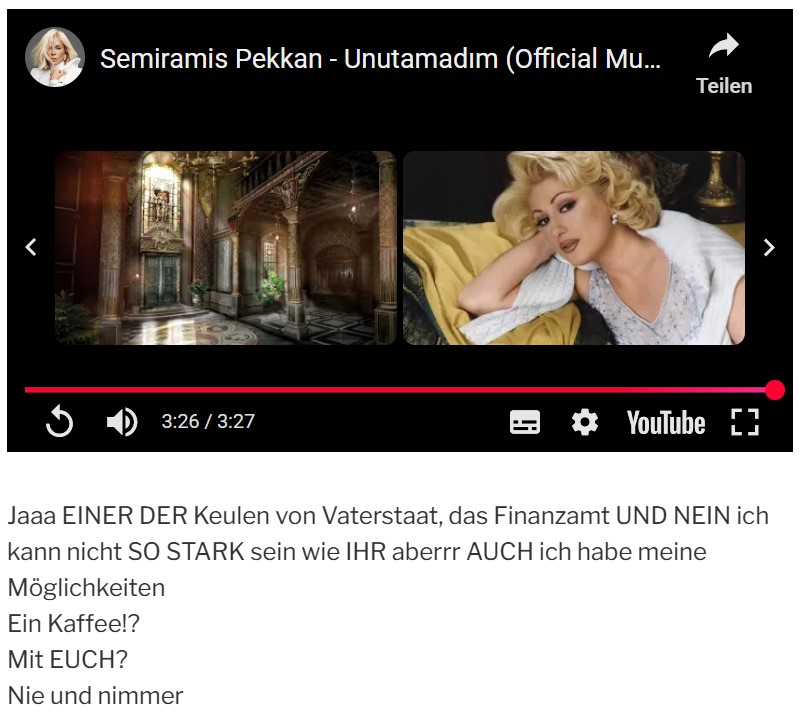The width and height of the screenshot is (799, 718).
Task: Open the Semiramis Pekkan channel avatar
Action: [55, 57]
